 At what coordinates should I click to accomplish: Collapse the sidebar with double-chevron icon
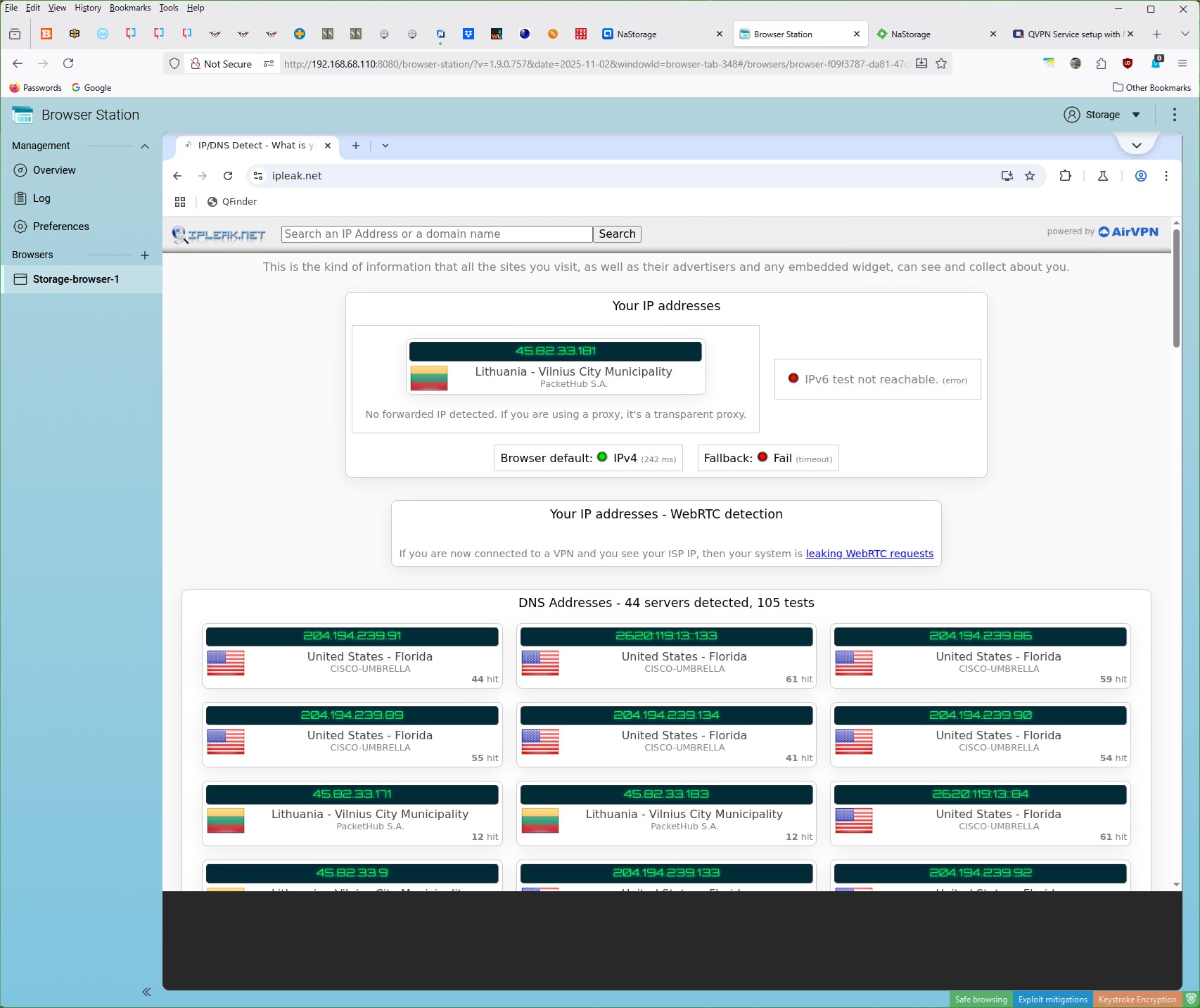[x=146, y=992]
